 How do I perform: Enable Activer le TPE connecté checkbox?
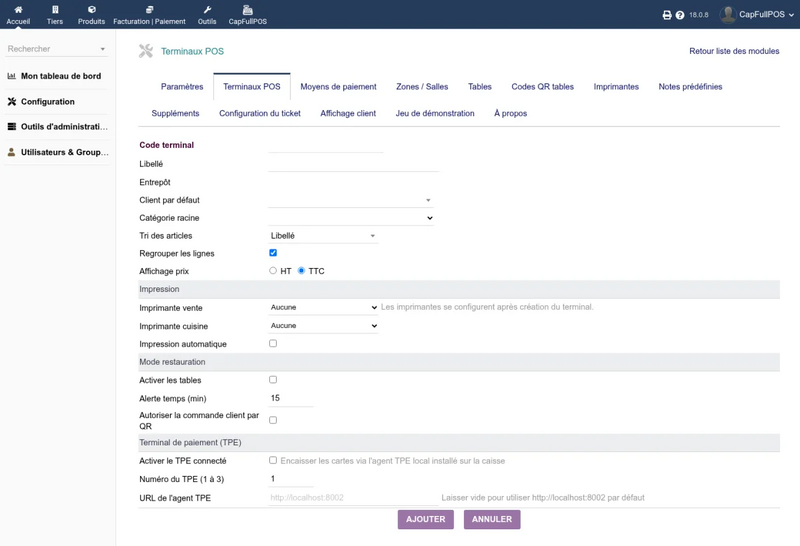click(273, 460)
